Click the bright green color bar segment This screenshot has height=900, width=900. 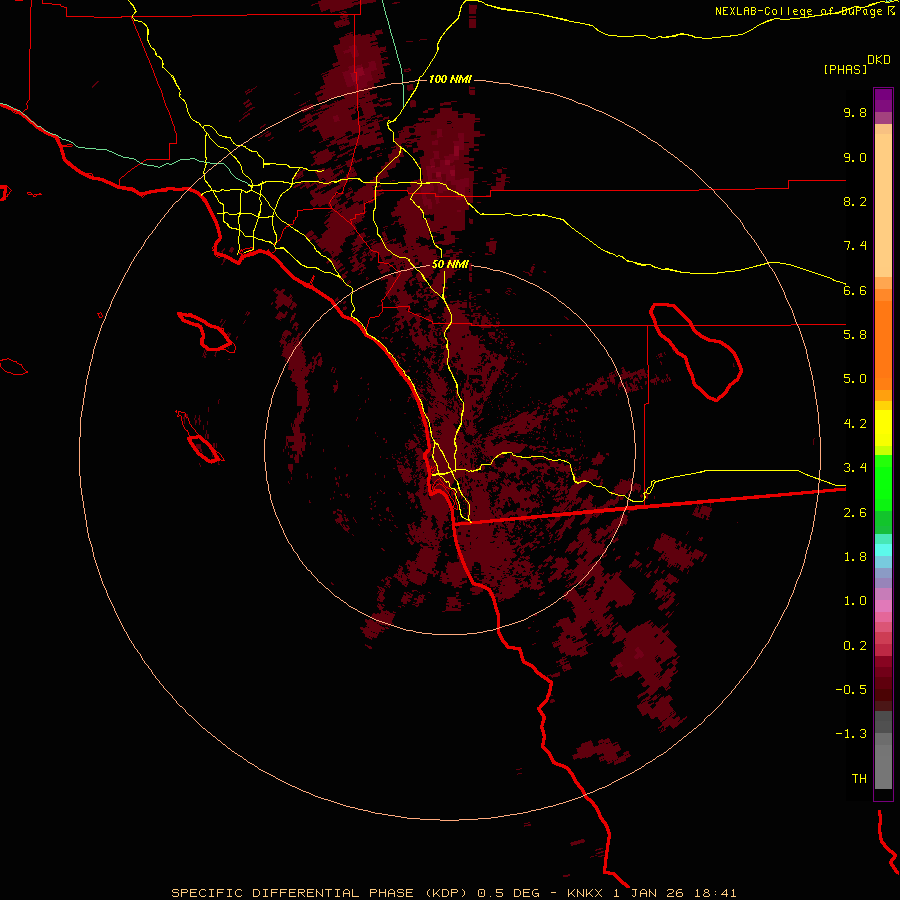tap(883, 482)
